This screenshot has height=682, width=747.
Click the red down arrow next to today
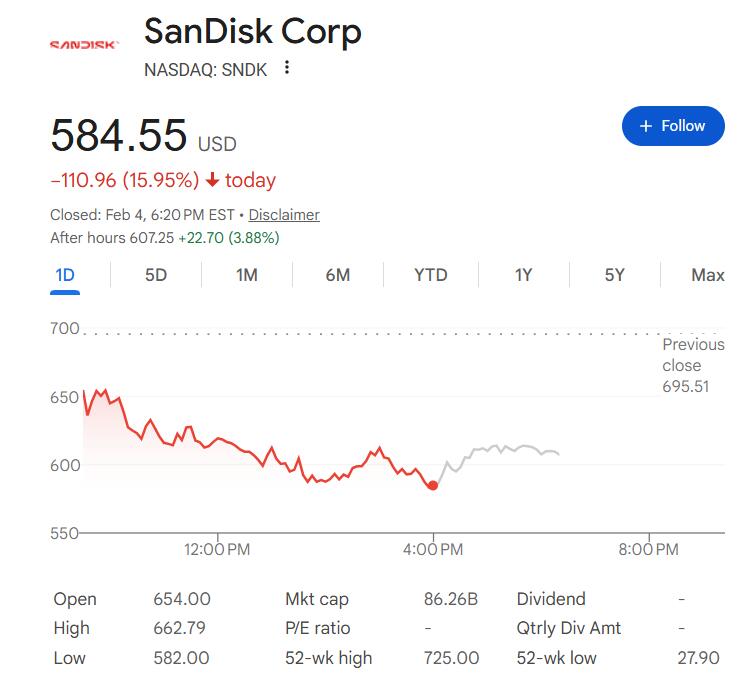[x=212, y=181]
